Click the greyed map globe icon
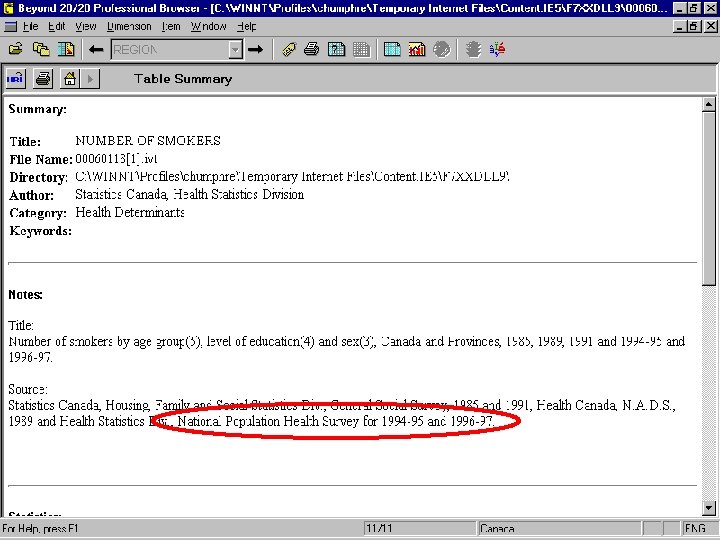 [x=442, y=49]
